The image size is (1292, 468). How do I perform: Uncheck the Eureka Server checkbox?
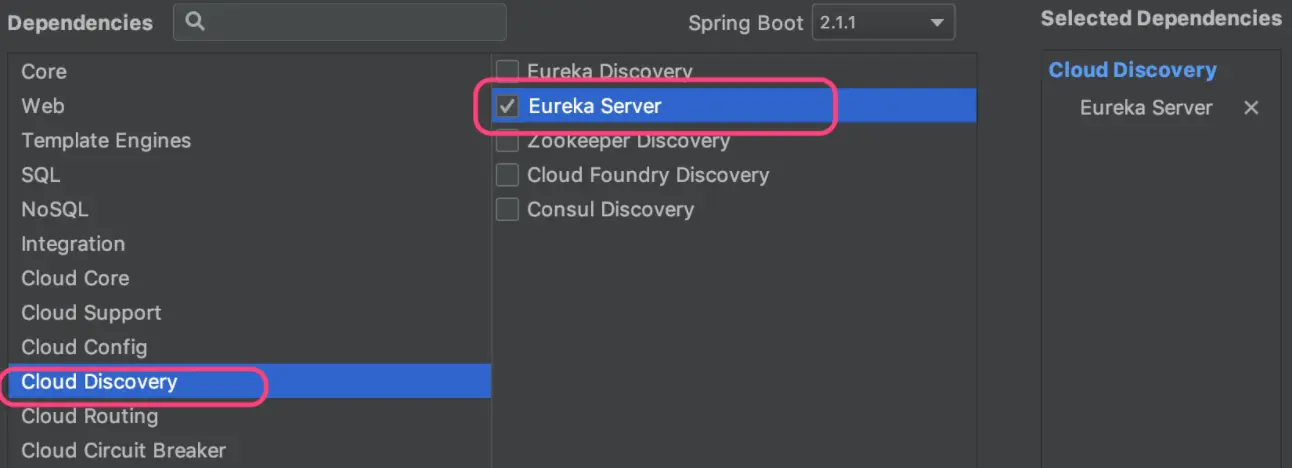tap(508, 106)
